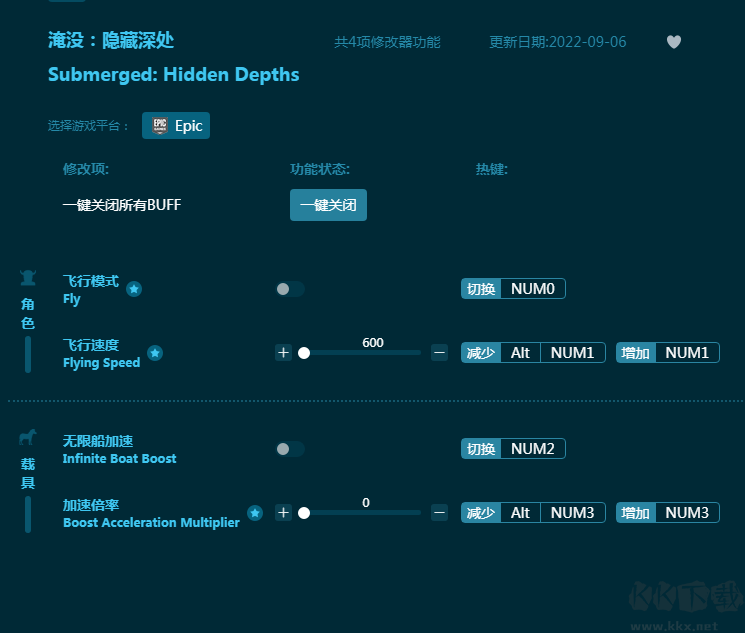Viewport: 745px width, 633px height.
Task: Click the heart favorite icon
Action: pos(673,42)
